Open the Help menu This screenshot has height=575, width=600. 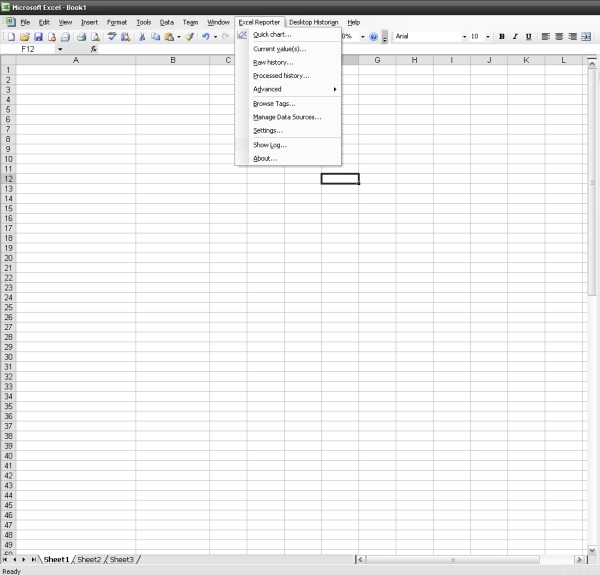(x=354, y=22)
